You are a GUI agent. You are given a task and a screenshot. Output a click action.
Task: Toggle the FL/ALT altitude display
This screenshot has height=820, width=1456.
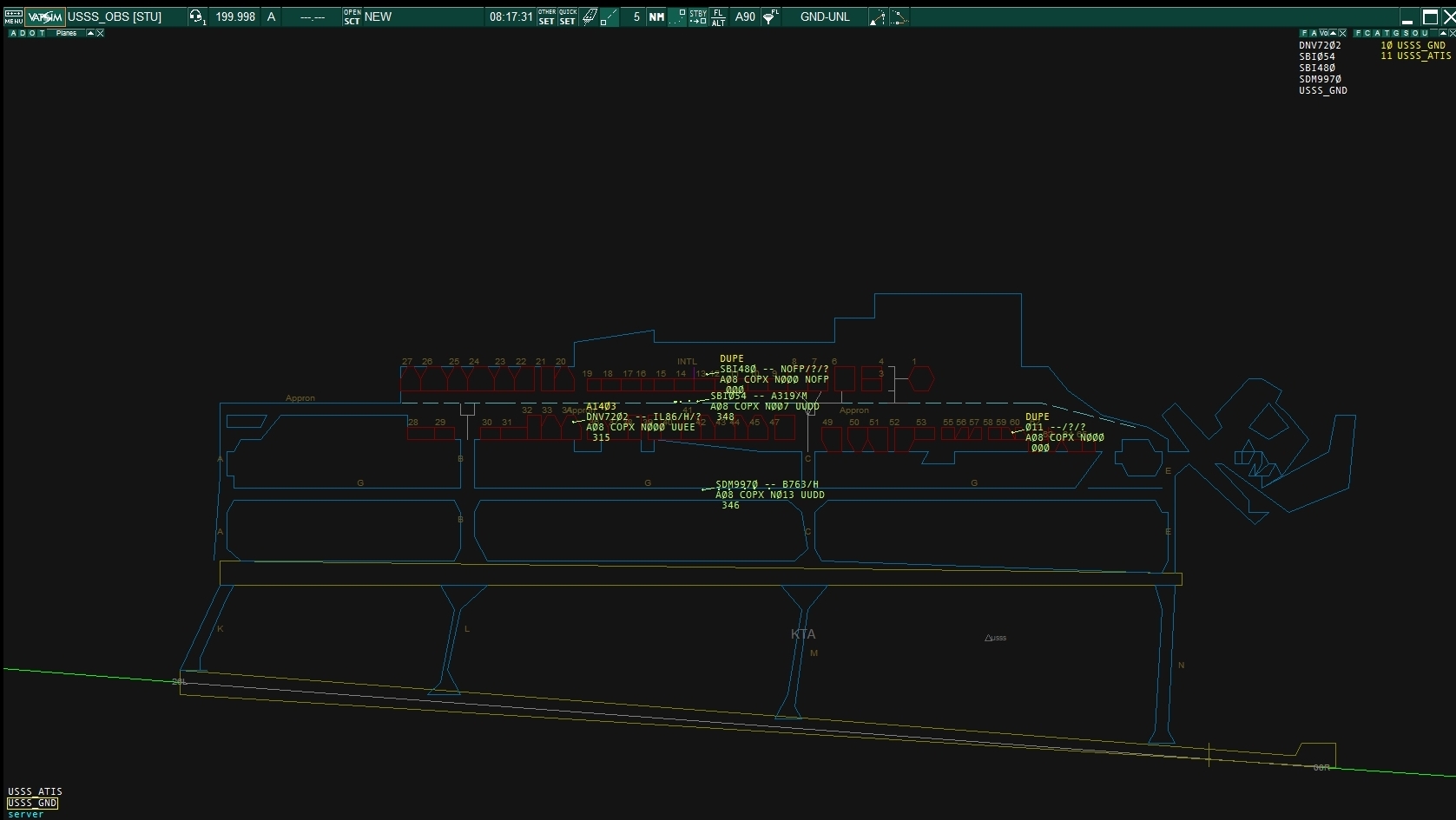(x=719, y=16)
